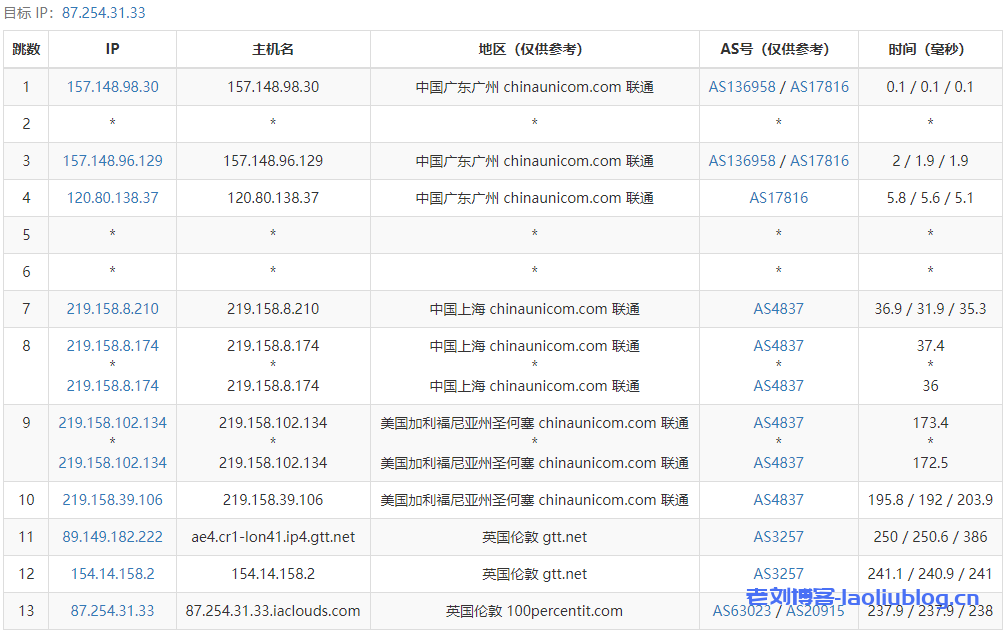This screenshot has height=635, width=1005.
Task: Click the target IP 87.254.31.33 at top
Action: point(103,13)
